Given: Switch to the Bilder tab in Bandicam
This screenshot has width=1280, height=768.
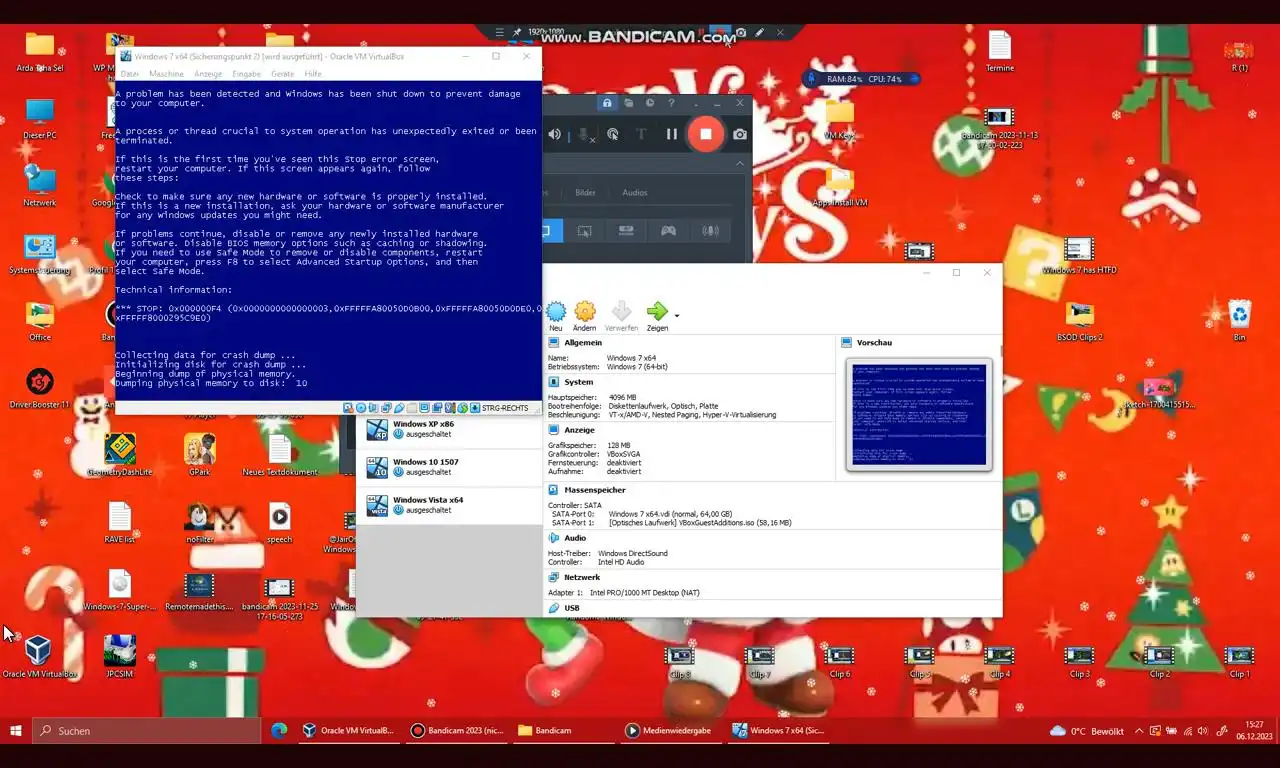Looking at the screenshot, I should [x=585, y=192].
